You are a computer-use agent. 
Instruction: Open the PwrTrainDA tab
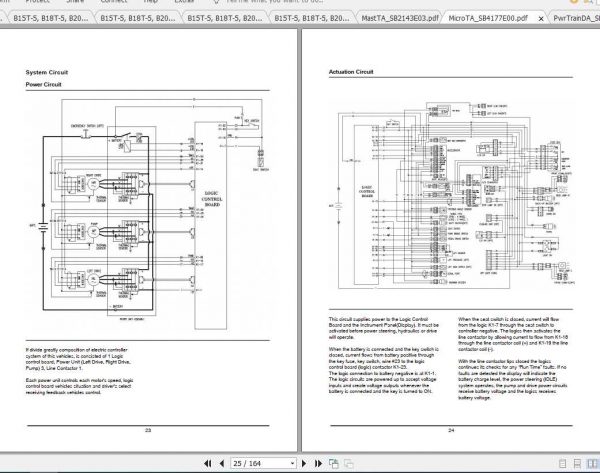coord(576,18)
